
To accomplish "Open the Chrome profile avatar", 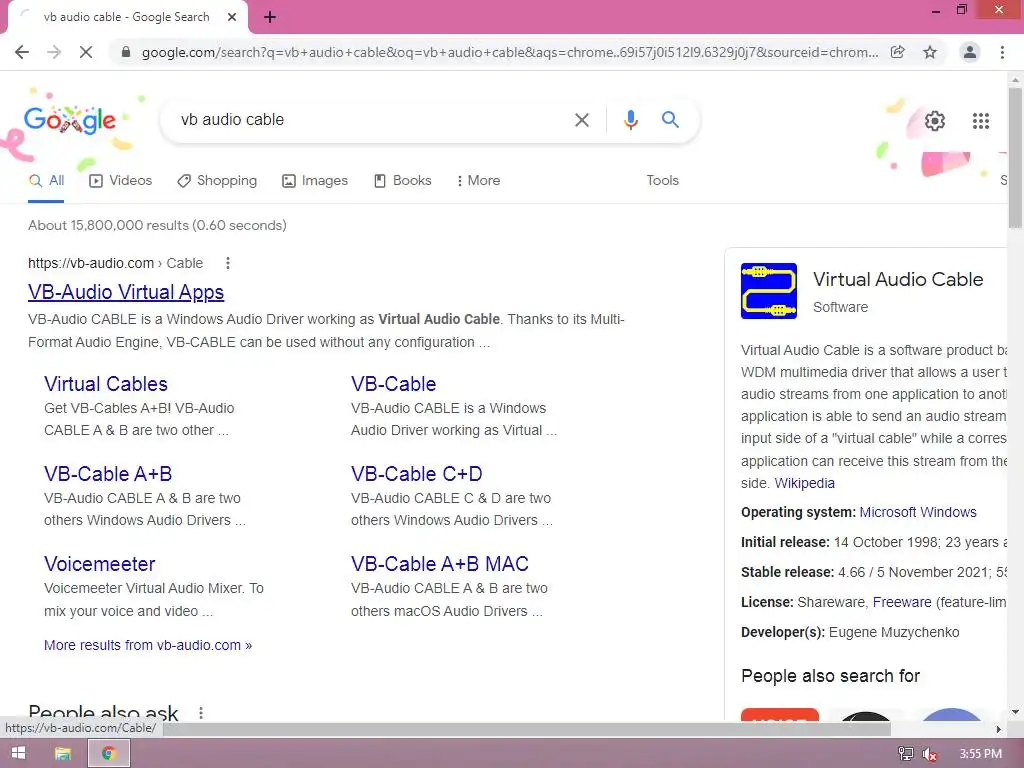I will coord(970,52).
